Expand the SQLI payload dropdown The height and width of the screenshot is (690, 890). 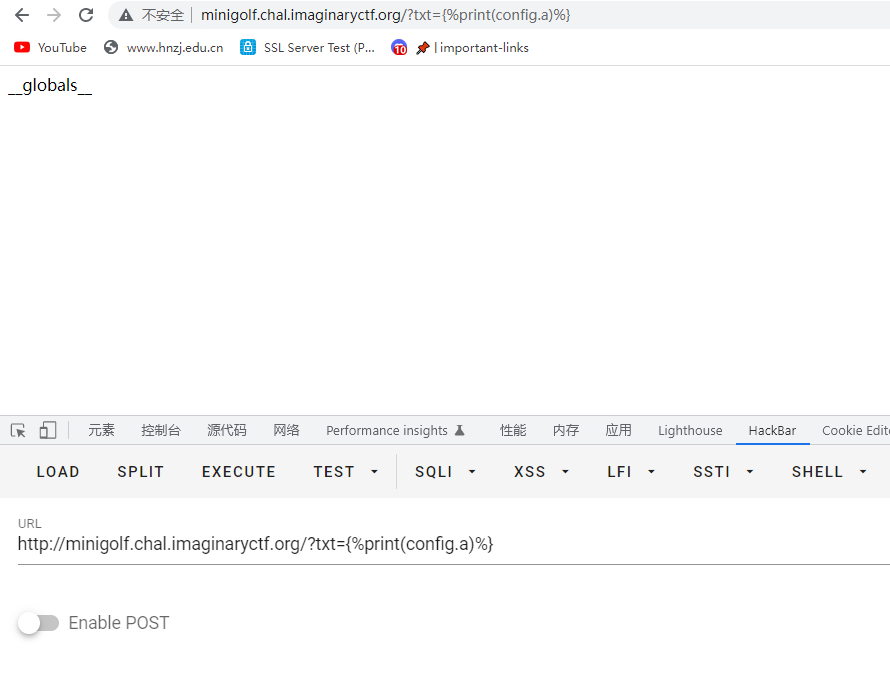(x=444, y=471)
